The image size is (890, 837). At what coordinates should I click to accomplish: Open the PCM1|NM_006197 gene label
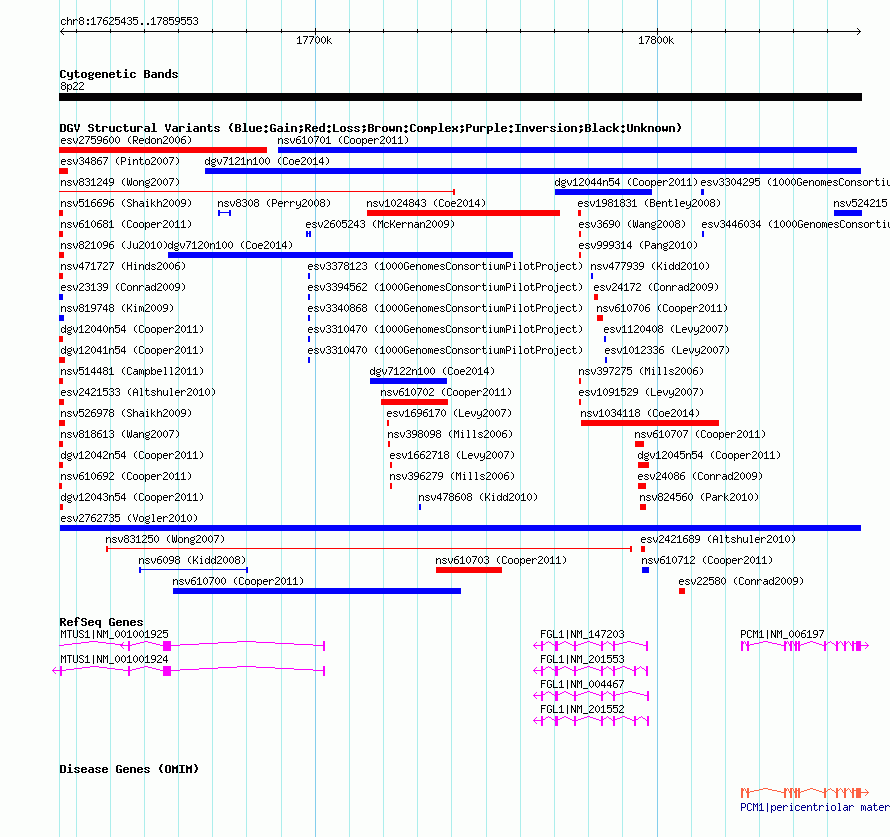point(782,634)
